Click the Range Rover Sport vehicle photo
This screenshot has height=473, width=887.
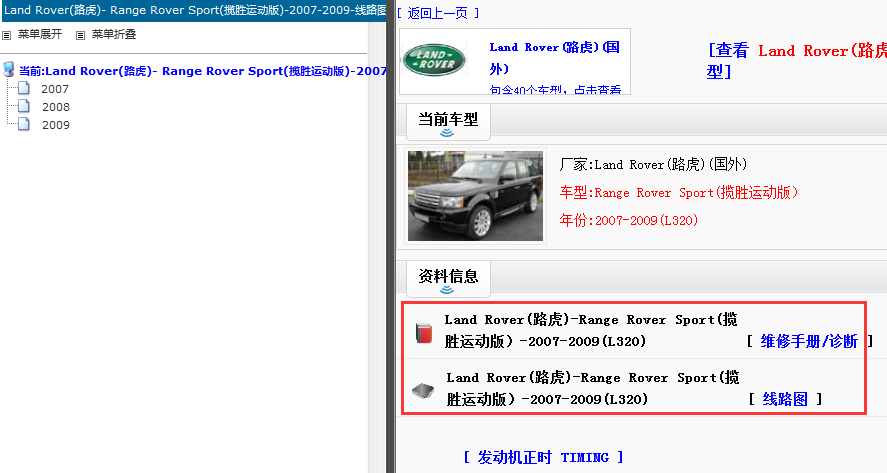(475, 196)
